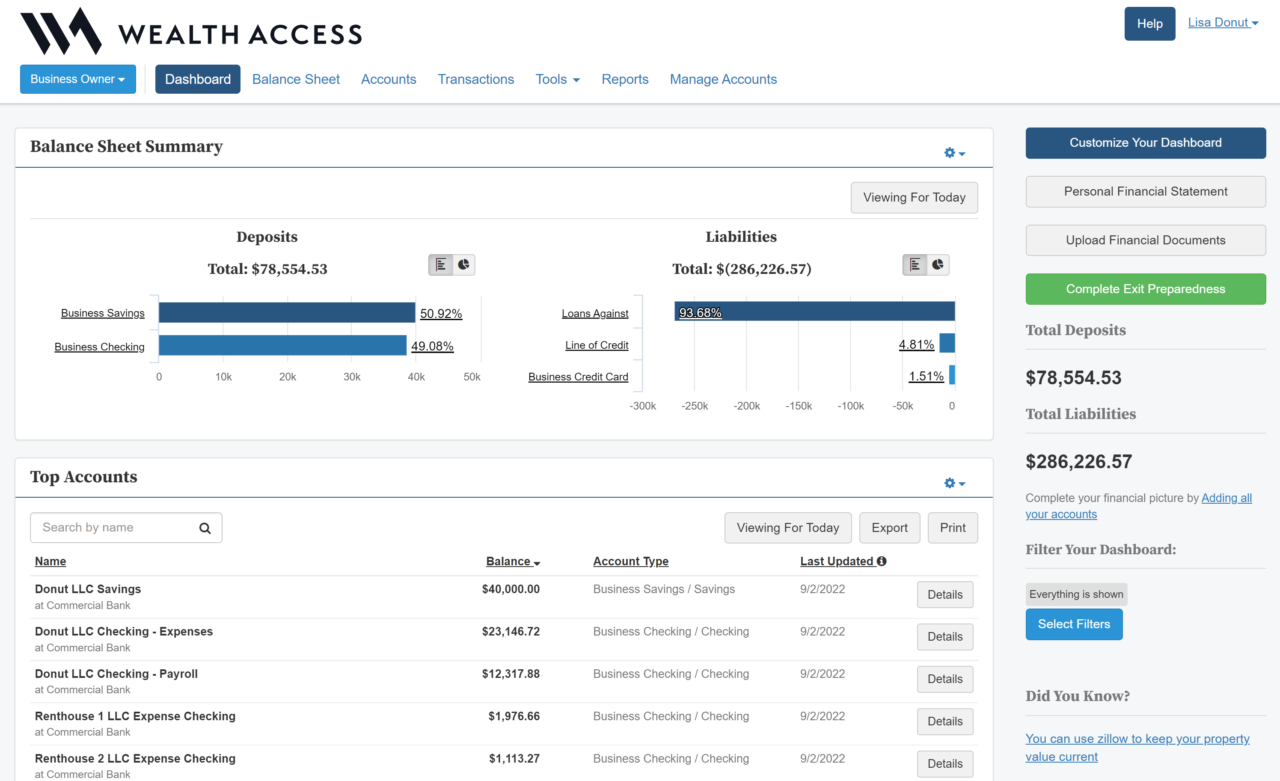Open the Manage Accounts page
Image resolution: width=1280 pixels, height=781 pixels.
723,79
